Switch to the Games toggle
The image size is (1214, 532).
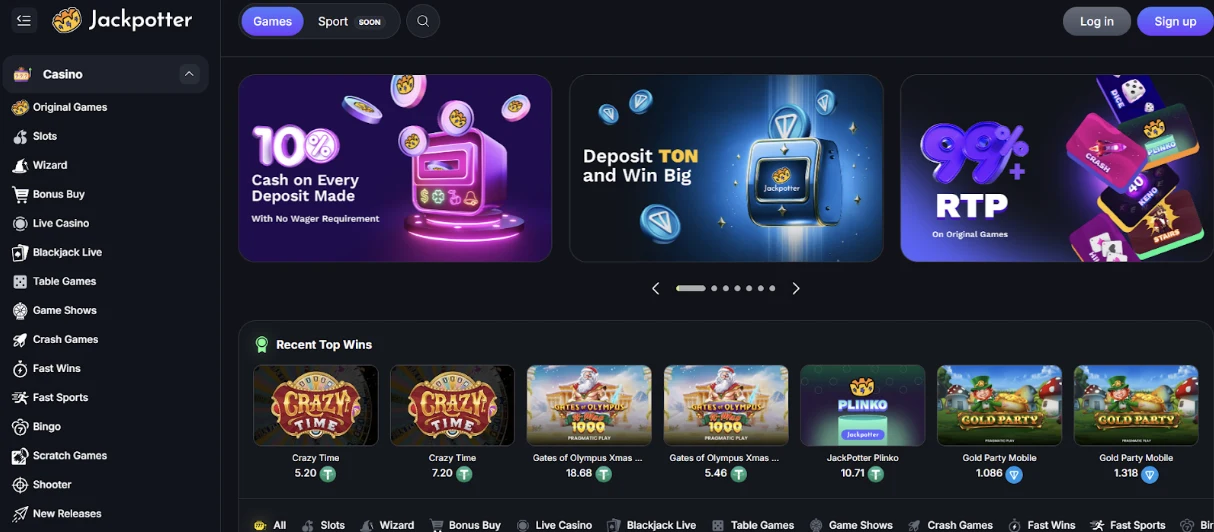tap(272, 21)
